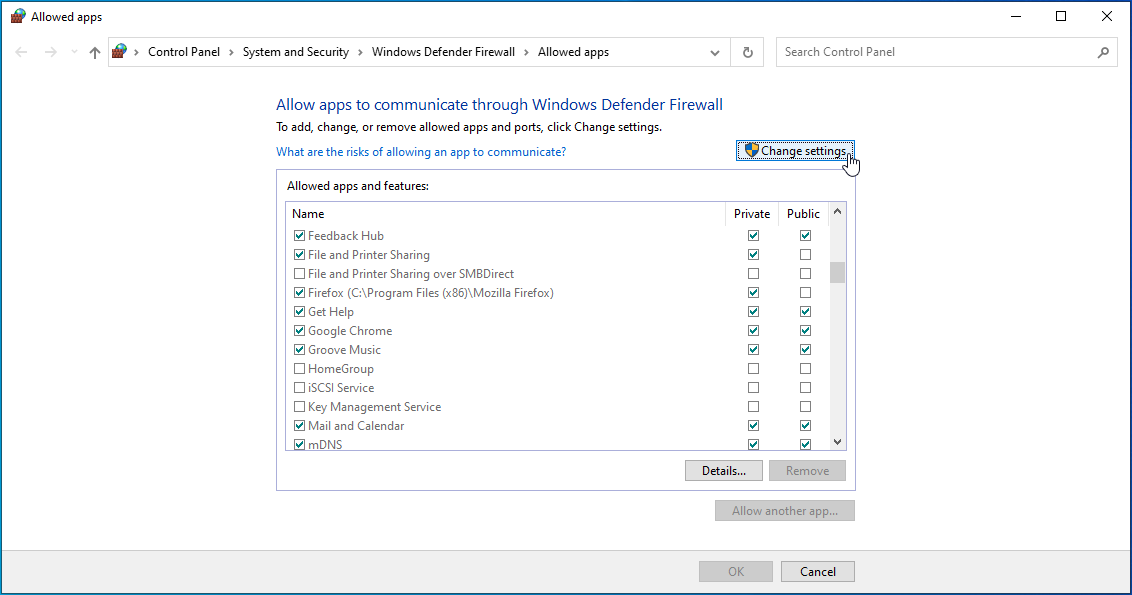Click the search magnifier icon
The width and height of the screenshot is (1132, 595).
click(1103, 53)
